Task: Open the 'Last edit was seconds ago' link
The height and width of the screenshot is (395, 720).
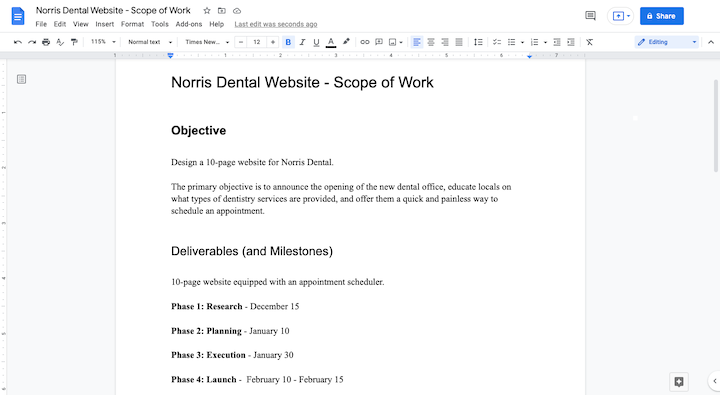Action: [x=276, y=24]
